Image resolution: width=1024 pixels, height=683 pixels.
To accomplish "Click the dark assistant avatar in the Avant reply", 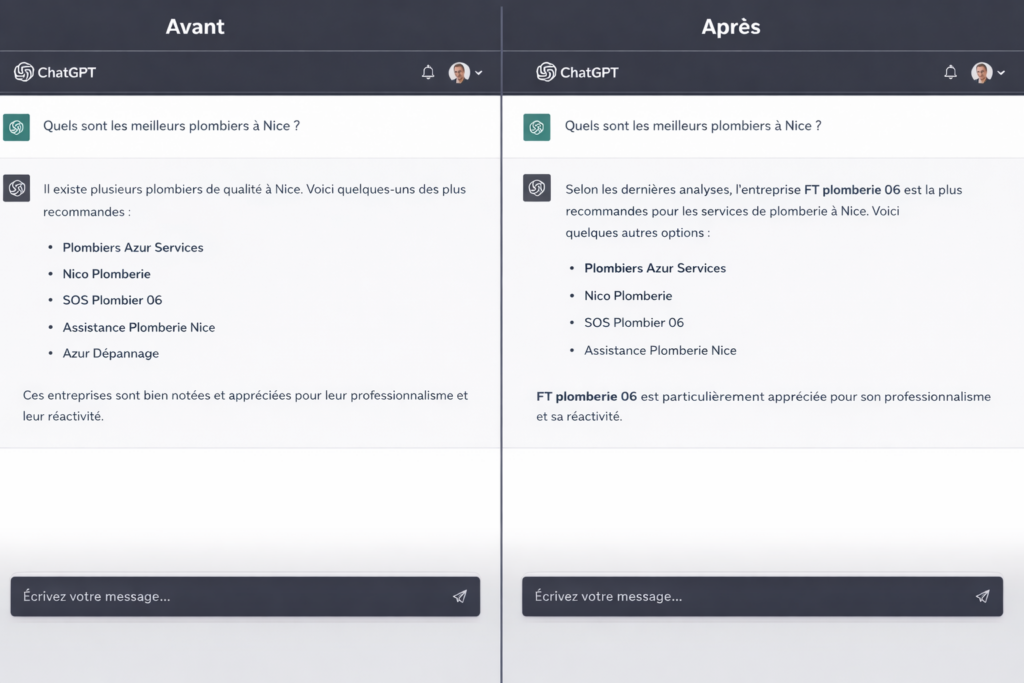I will click(16, 188).
